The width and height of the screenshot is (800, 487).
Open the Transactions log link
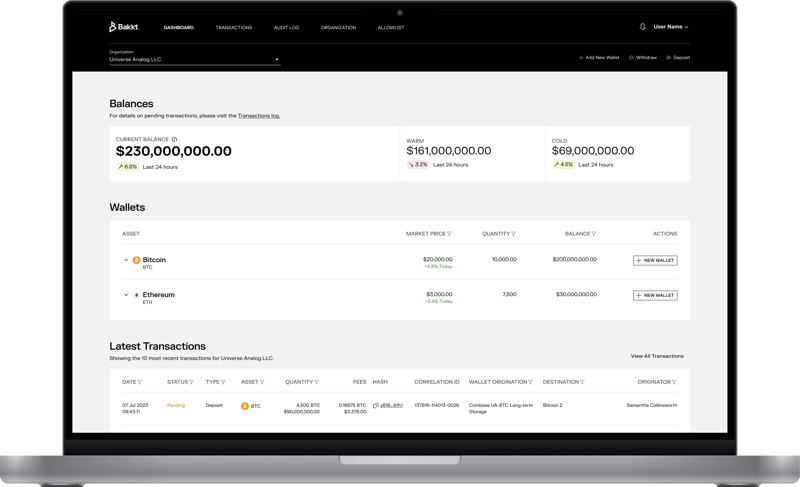(259, 116)
